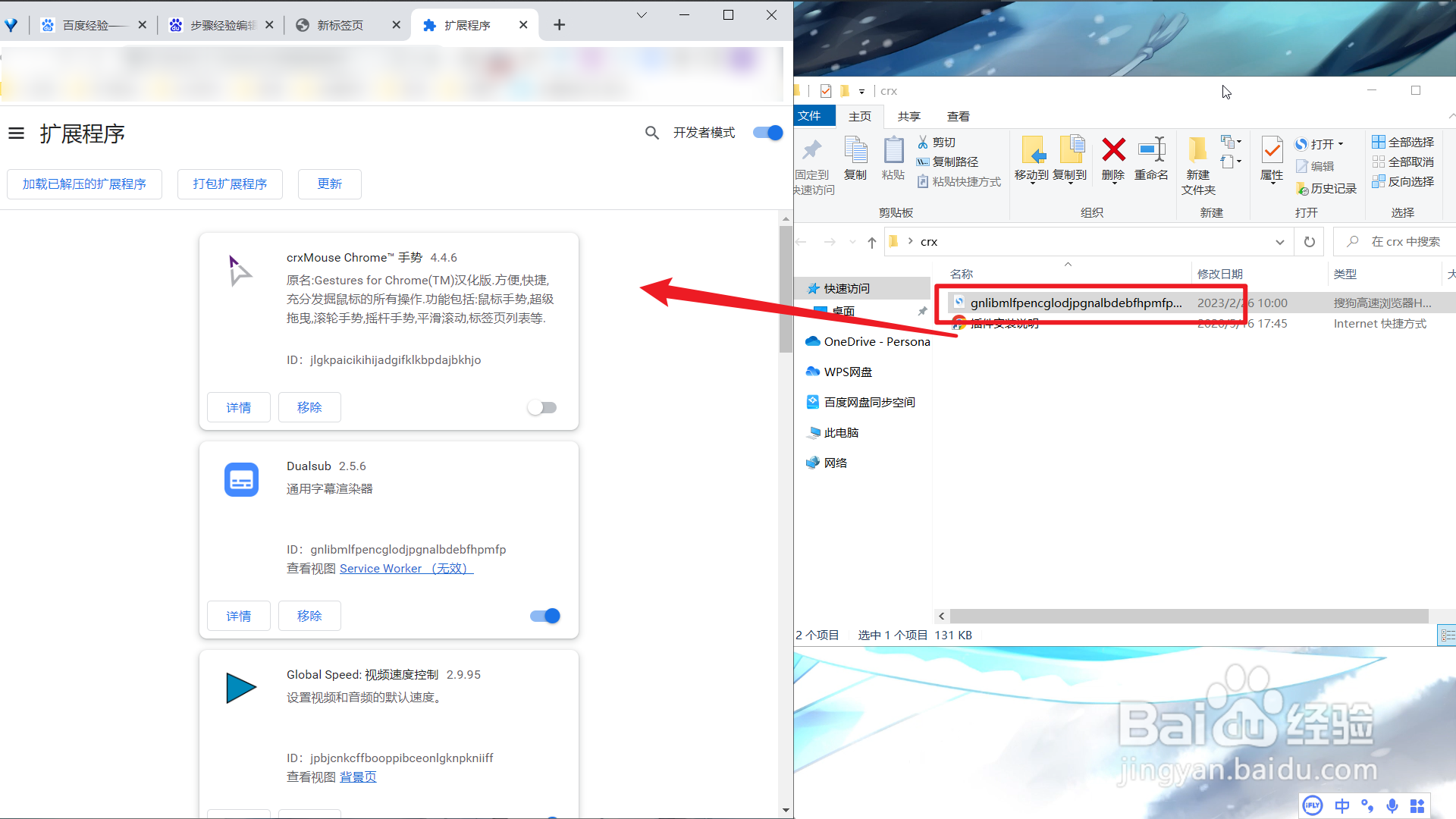The image size is (1456, 819).
Task: Turn off developer mode switch
Action: pos(767,133)
